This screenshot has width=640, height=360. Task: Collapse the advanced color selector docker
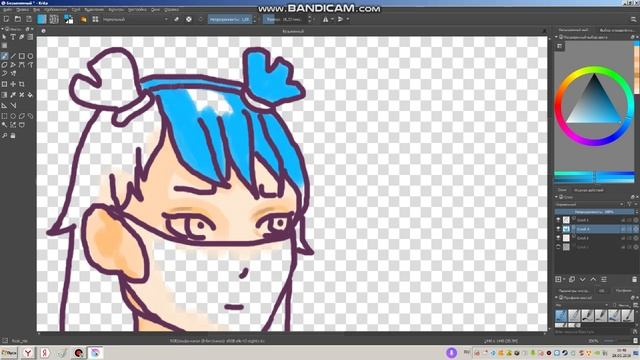(x=556, y=37)
